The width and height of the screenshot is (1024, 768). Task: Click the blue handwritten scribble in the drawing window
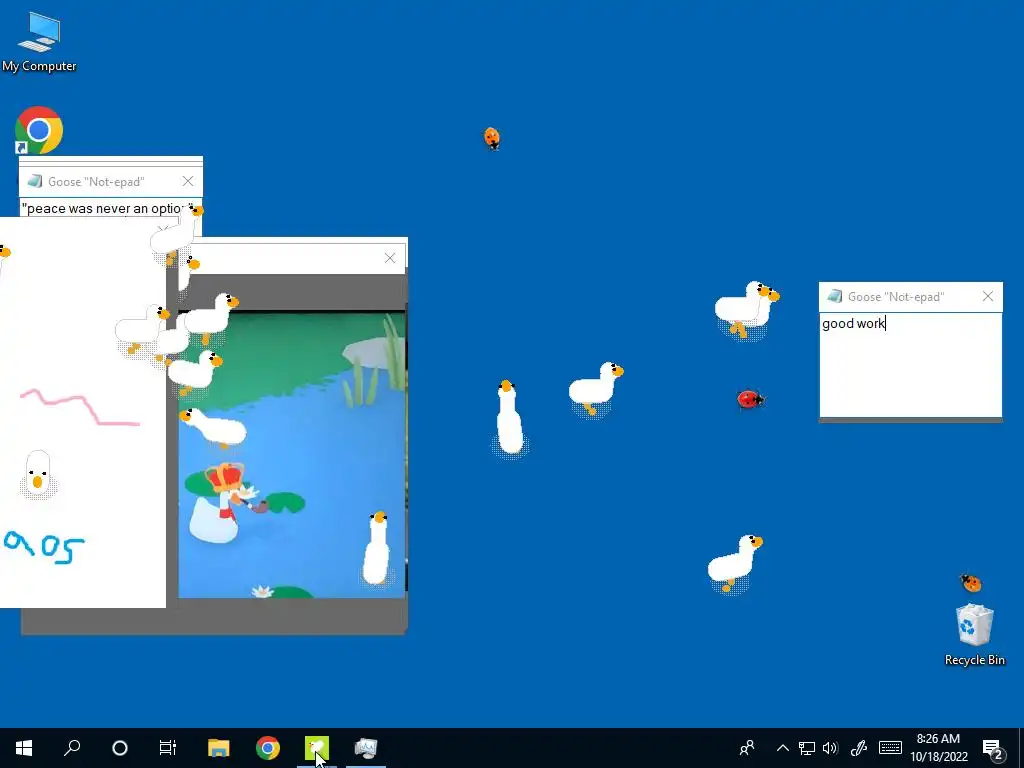pos(44,547)
